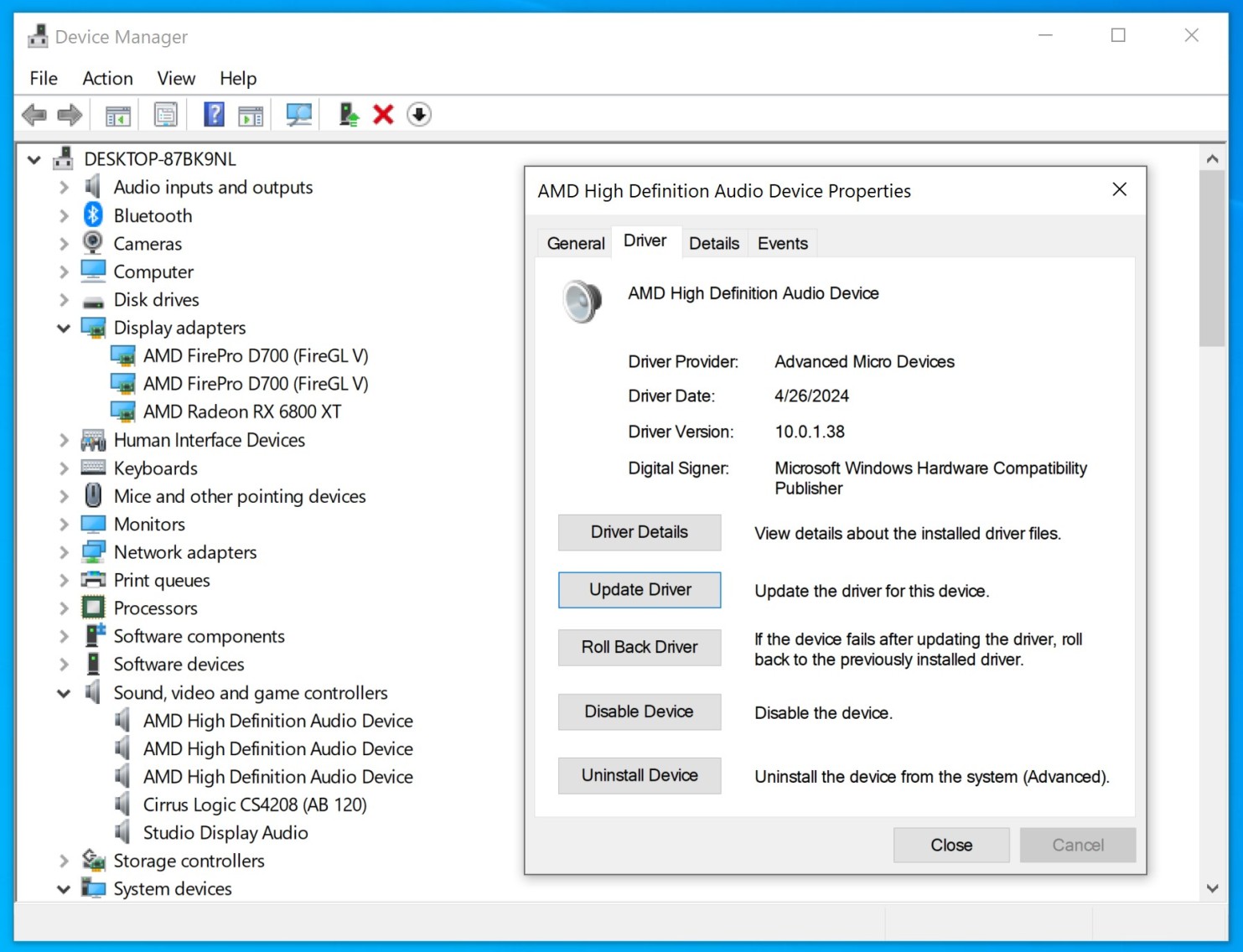Switch to the Details tab
The height and width of the screenshot is (952, 1243).
click(x=714, y=243)
